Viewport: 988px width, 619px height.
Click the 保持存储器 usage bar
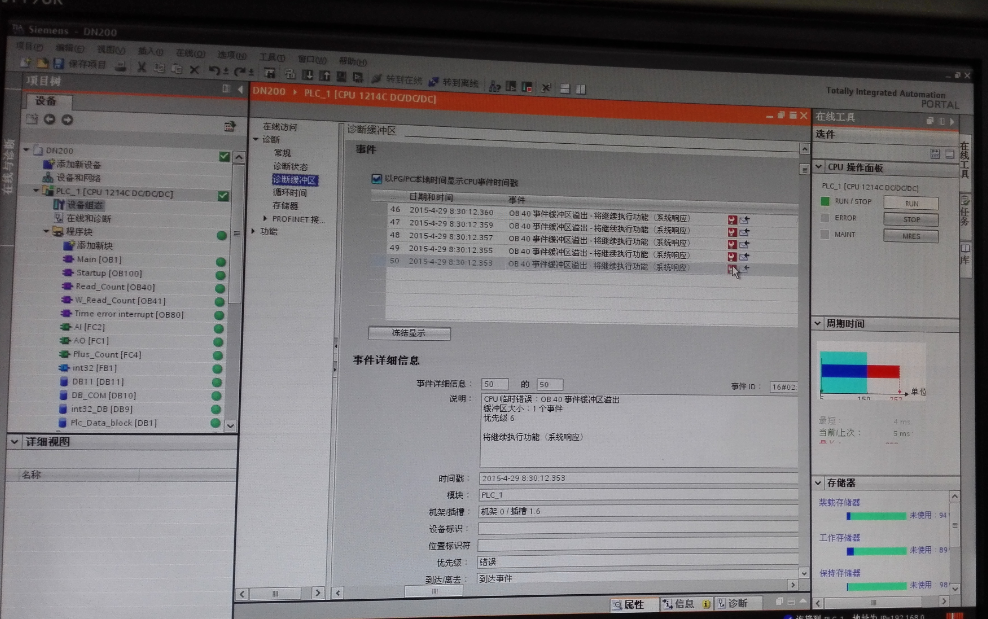876,586
